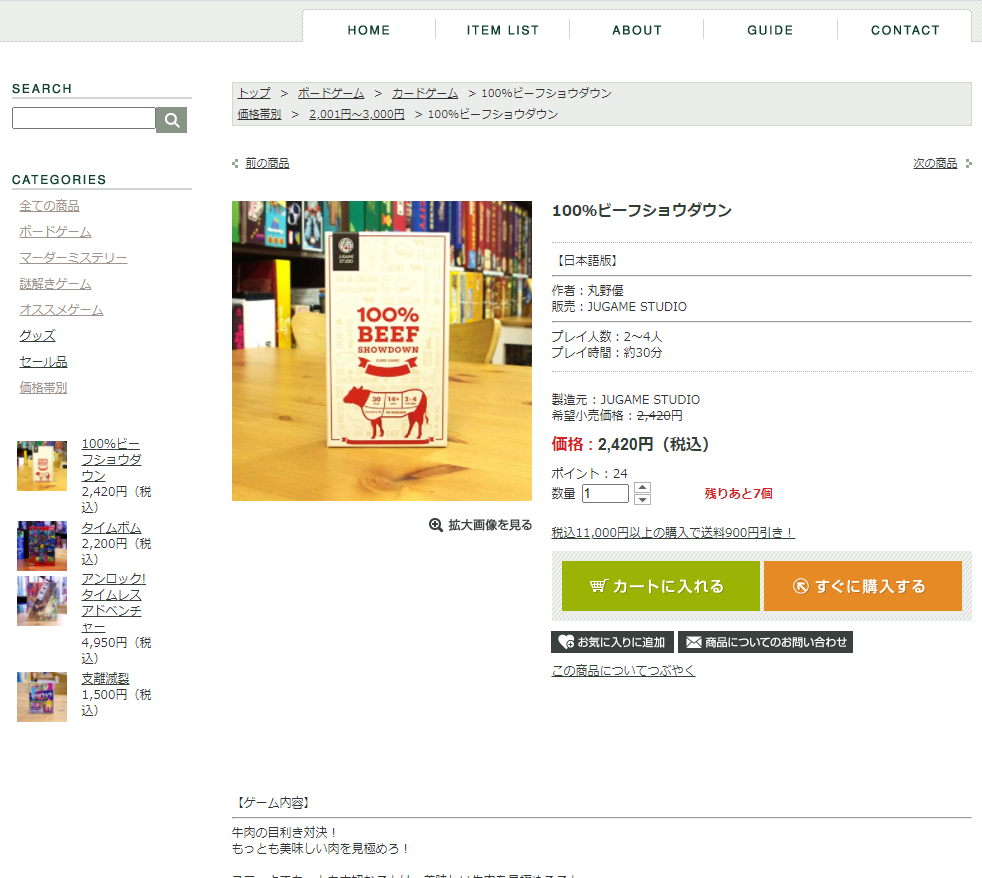Open the shipping discount 税込11,000円以上 link
982x878 pixels.
tap(673, 532)
